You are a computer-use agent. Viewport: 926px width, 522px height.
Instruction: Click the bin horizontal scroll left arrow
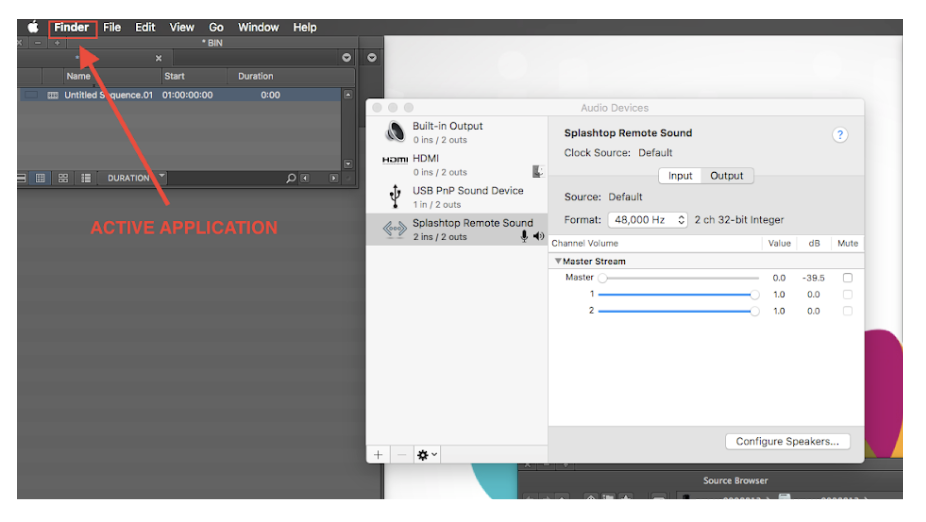click(305, 178)
